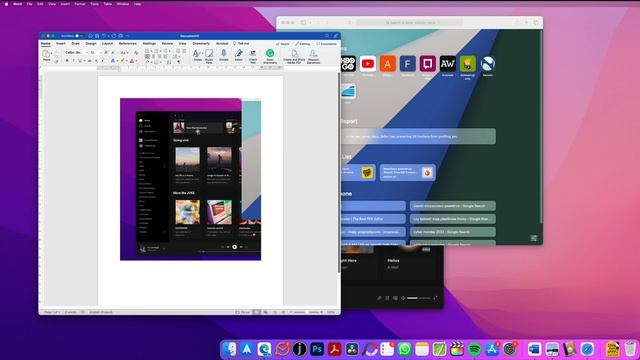Open the Editing mode dropdown in Word

[303, 44]
